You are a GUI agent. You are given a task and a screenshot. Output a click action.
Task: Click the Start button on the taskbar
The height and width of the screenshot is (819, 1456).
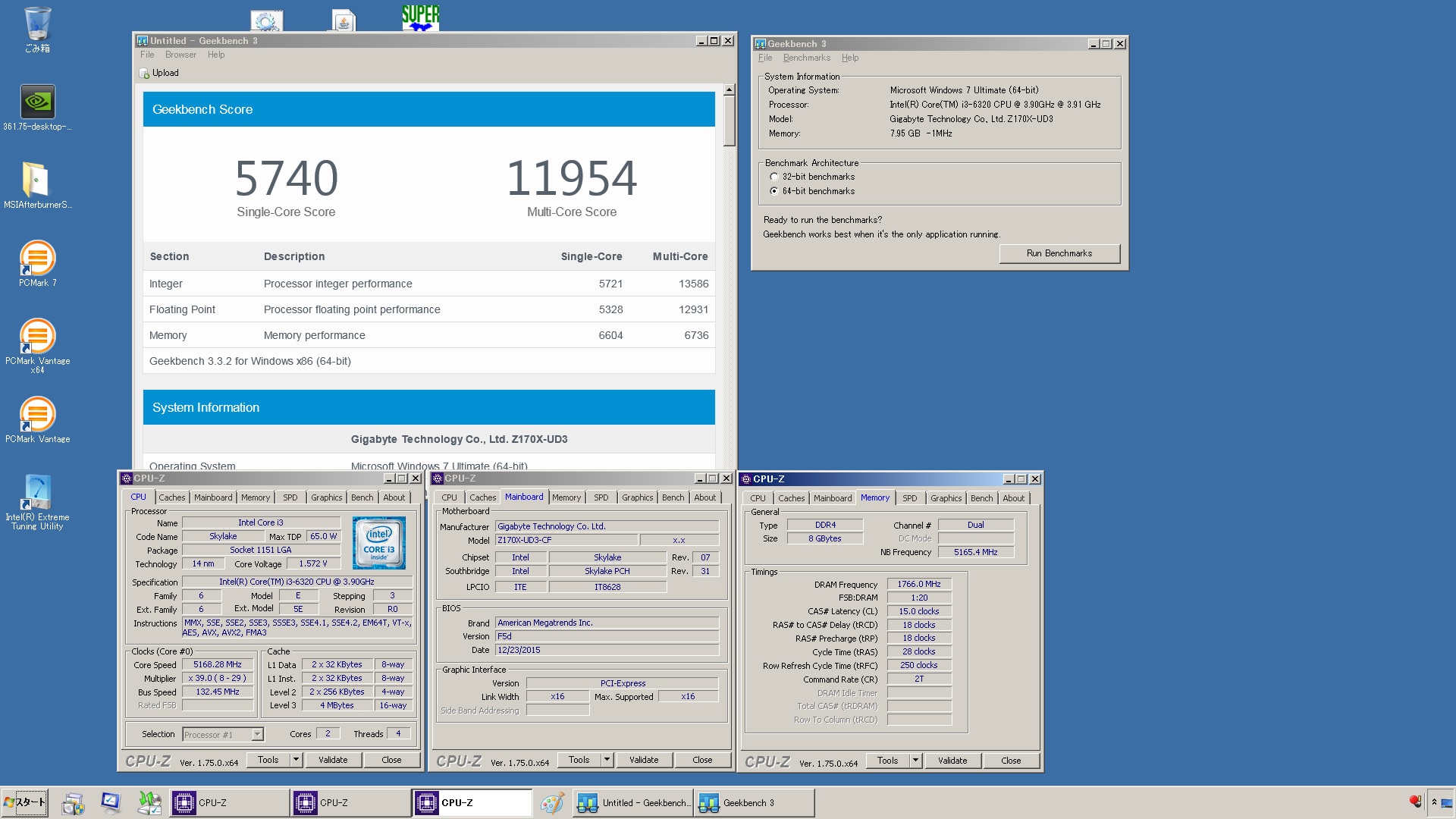click(24, 802)
